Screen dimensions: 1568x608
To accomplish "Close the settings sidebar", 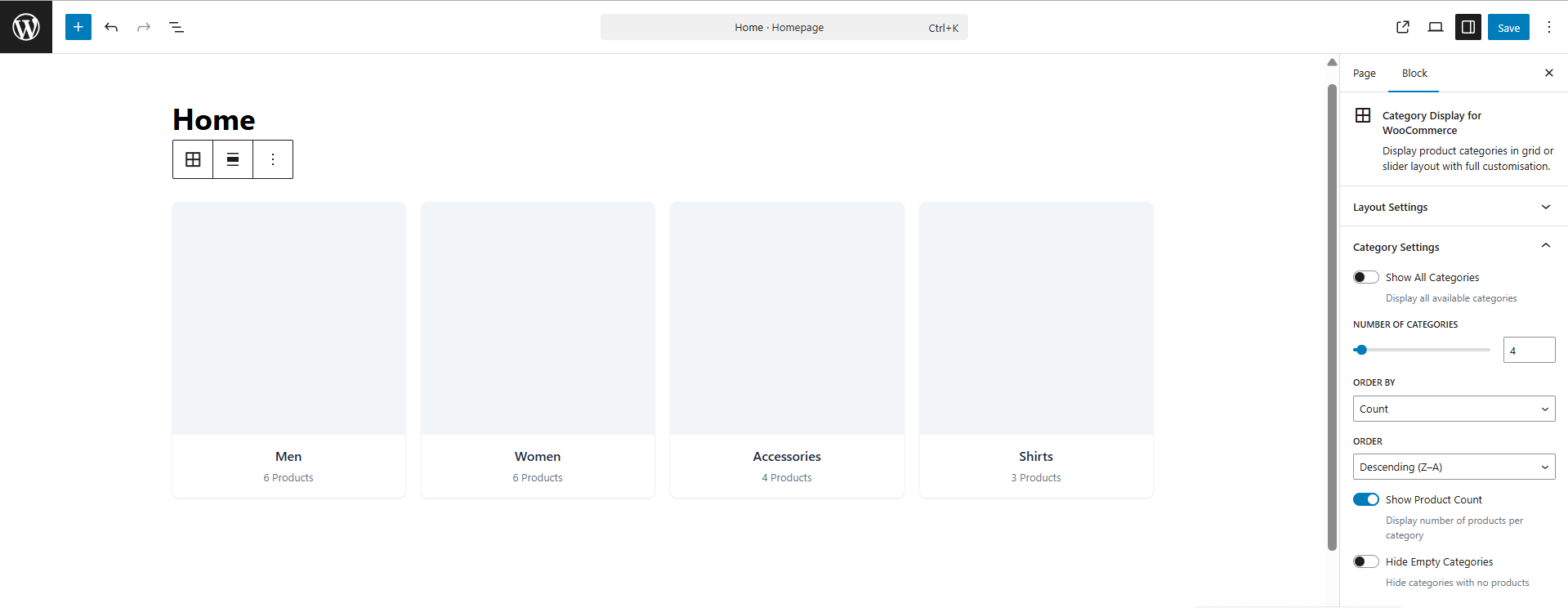I will pos(1549,73).
